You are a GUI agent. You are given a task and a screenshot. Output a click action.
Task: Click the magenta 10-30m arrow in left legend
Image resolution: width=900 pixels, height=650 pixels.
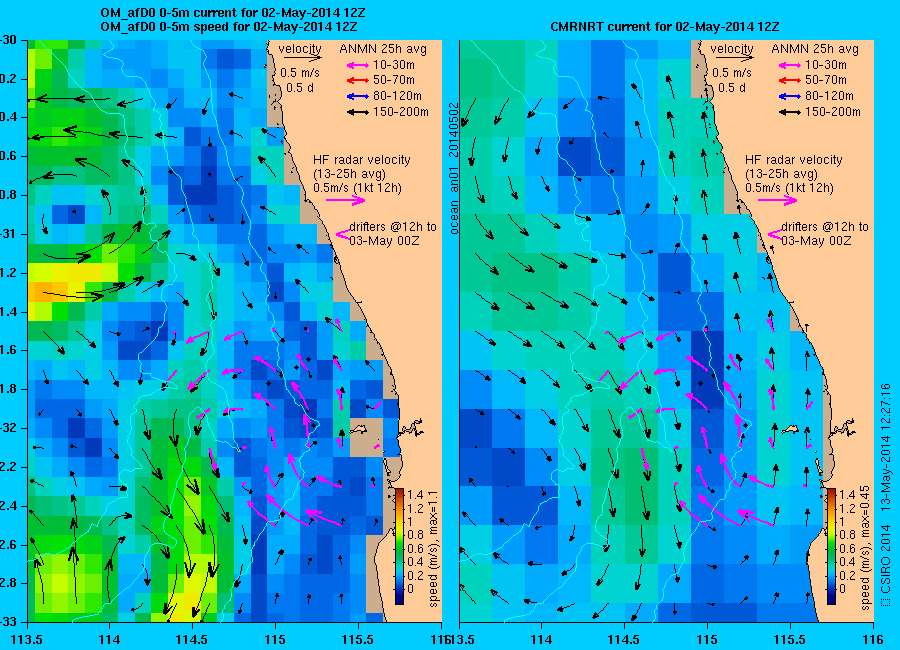358,65
